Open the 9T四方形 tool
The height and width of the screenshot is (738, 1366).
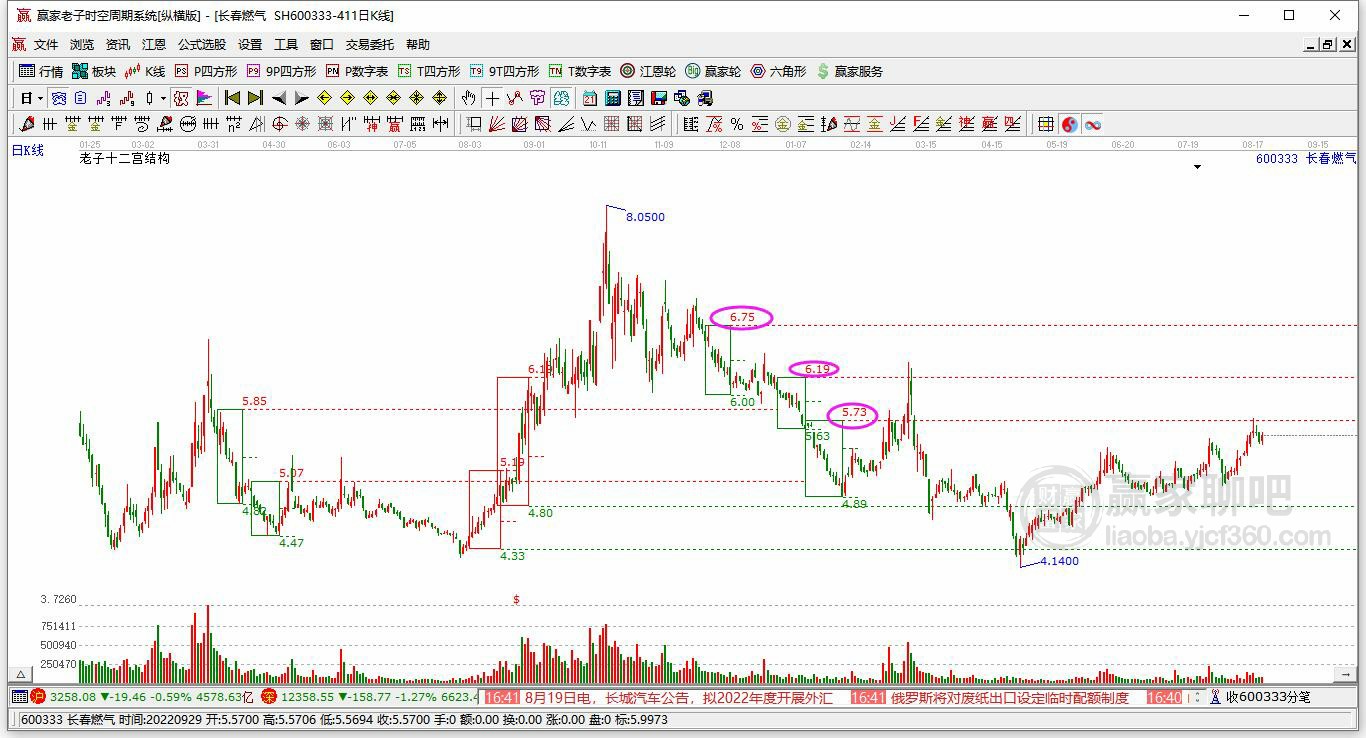[504, 71]
